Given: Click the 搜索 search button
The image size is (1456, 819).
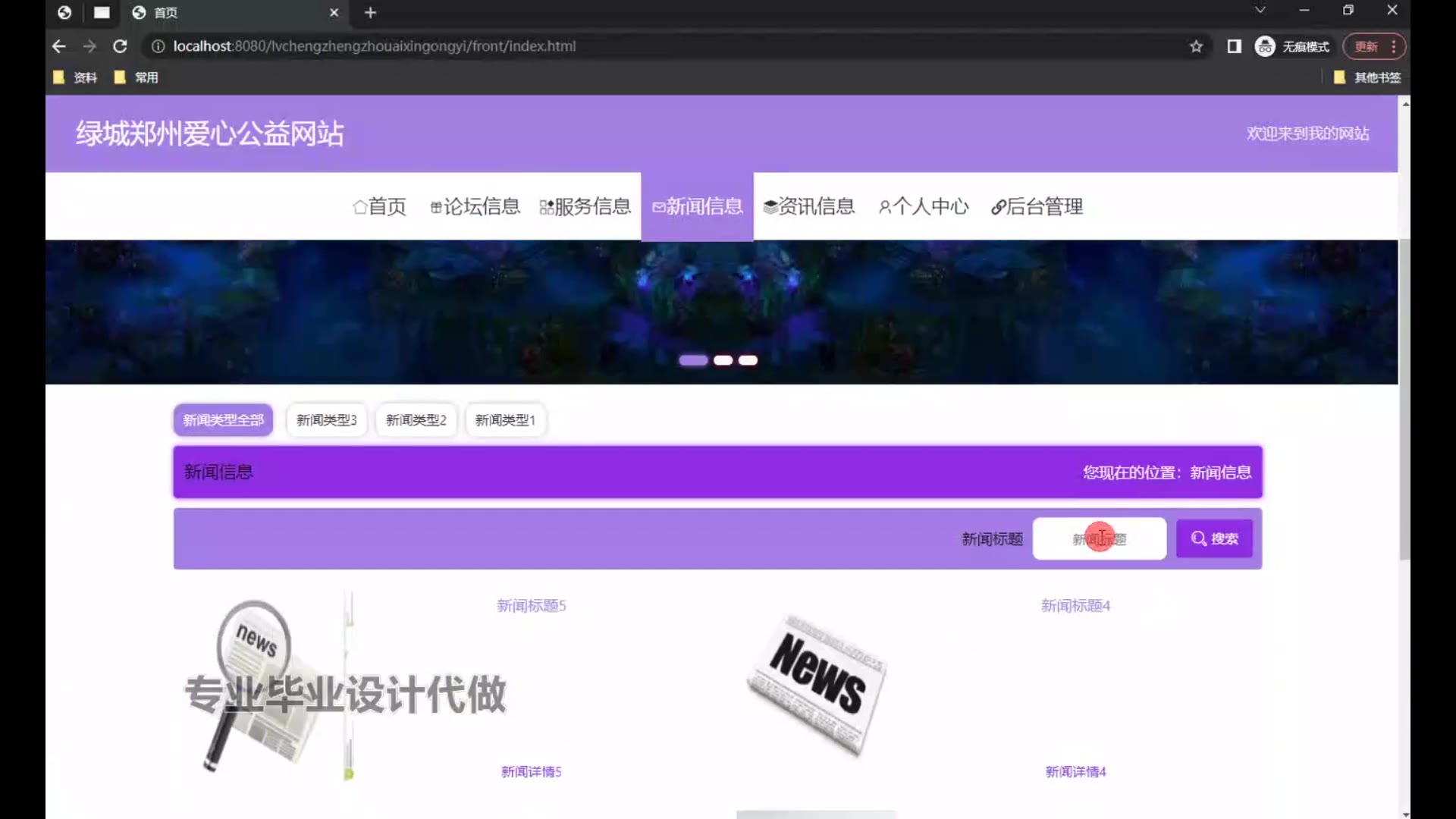Looking at the screenshot, I should pyautogui.click(x=1213, y=538).
